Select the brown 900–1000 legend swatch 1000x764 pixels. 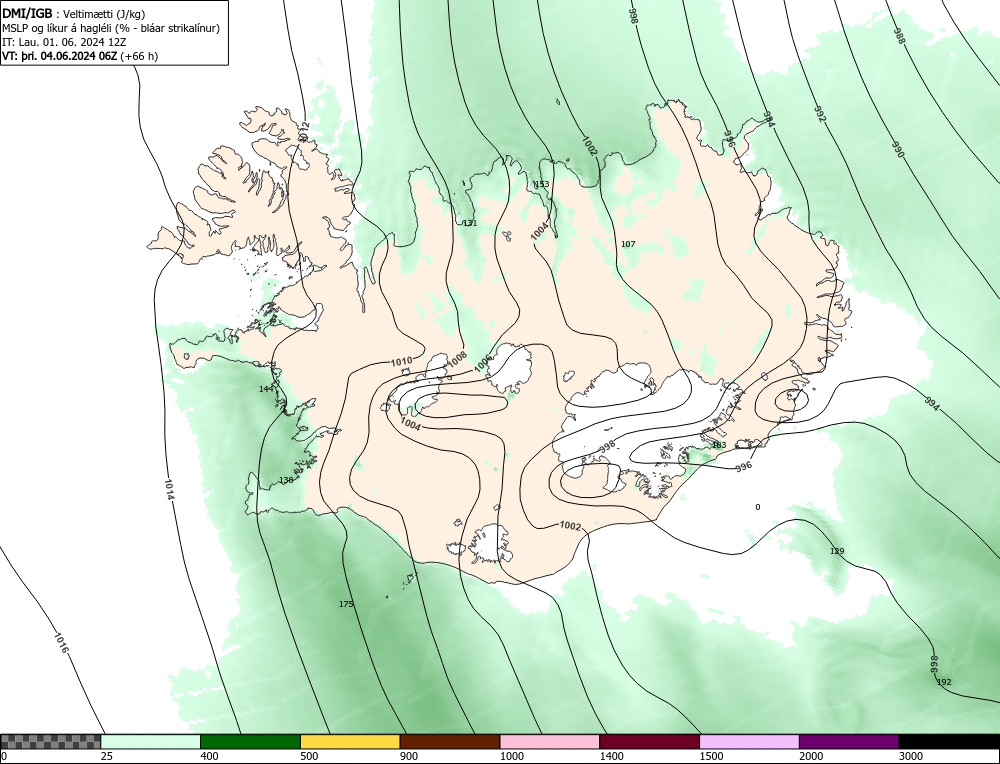(x=450, y=741)
